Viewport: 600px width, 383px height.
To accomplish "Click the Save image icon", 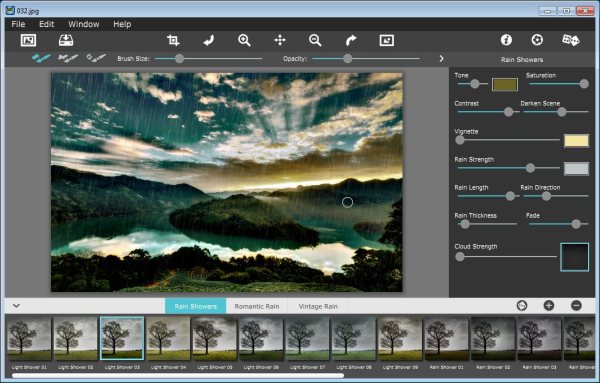I will tap(66, 40).
